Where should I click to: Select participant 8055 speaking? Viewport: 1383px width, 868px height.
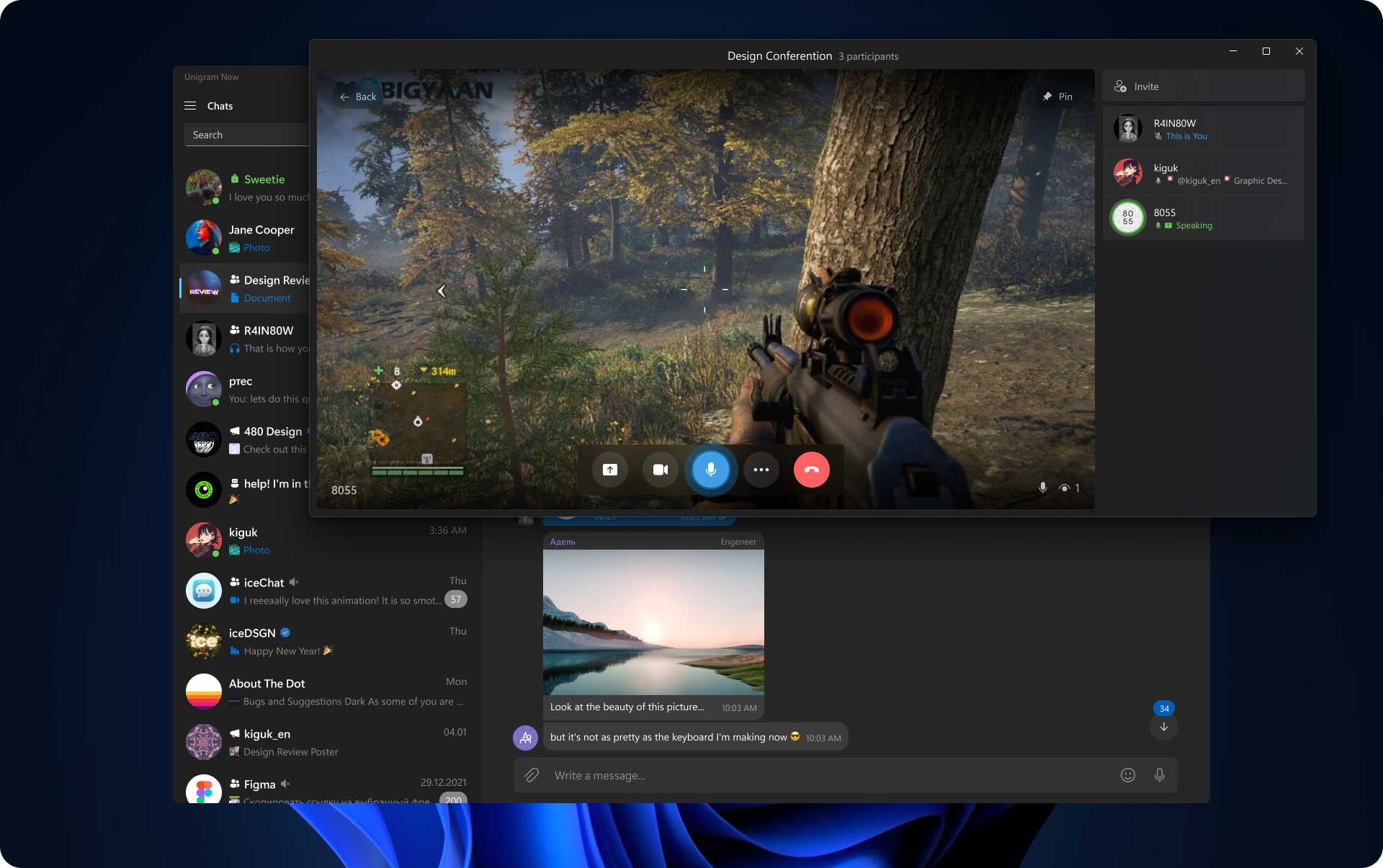tap(1203, 218)
